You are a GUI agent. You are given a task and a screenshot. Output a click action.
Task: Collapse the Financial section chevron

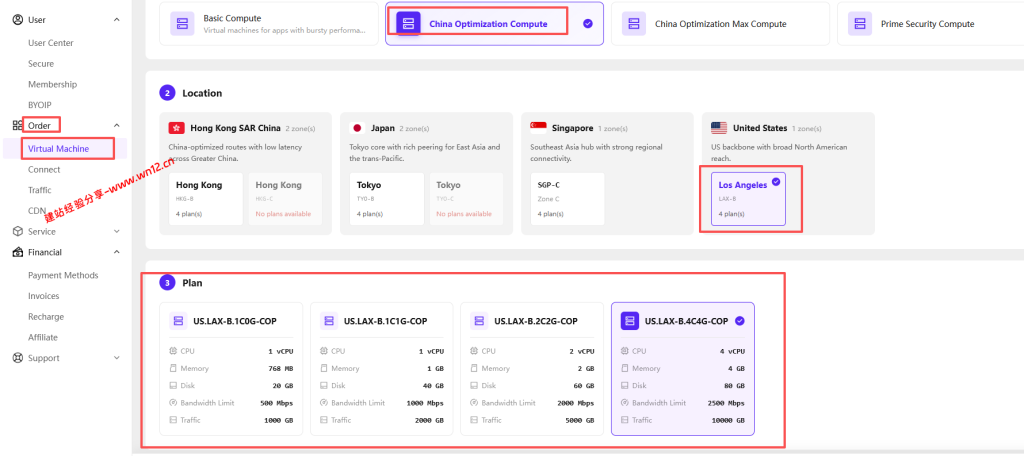(x=117, y=252)
